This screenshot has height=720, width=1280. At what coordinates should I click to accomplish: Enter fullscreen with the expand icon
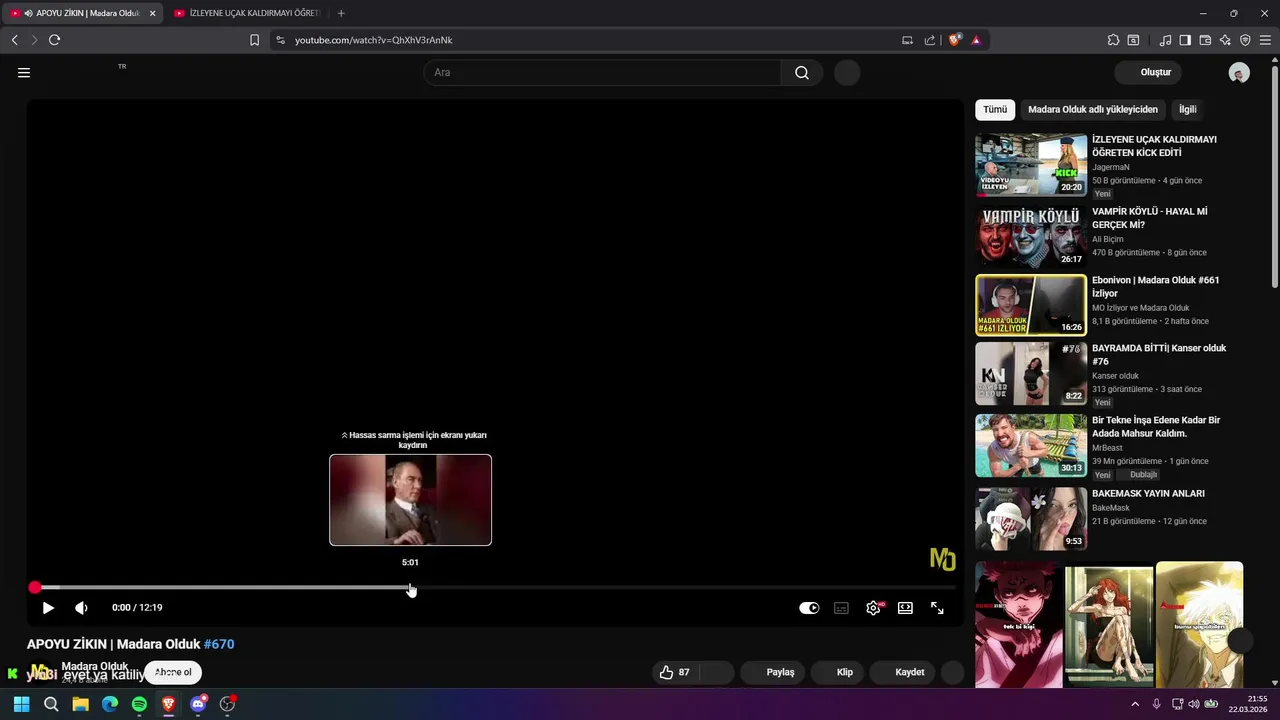[x=937, y=607]
